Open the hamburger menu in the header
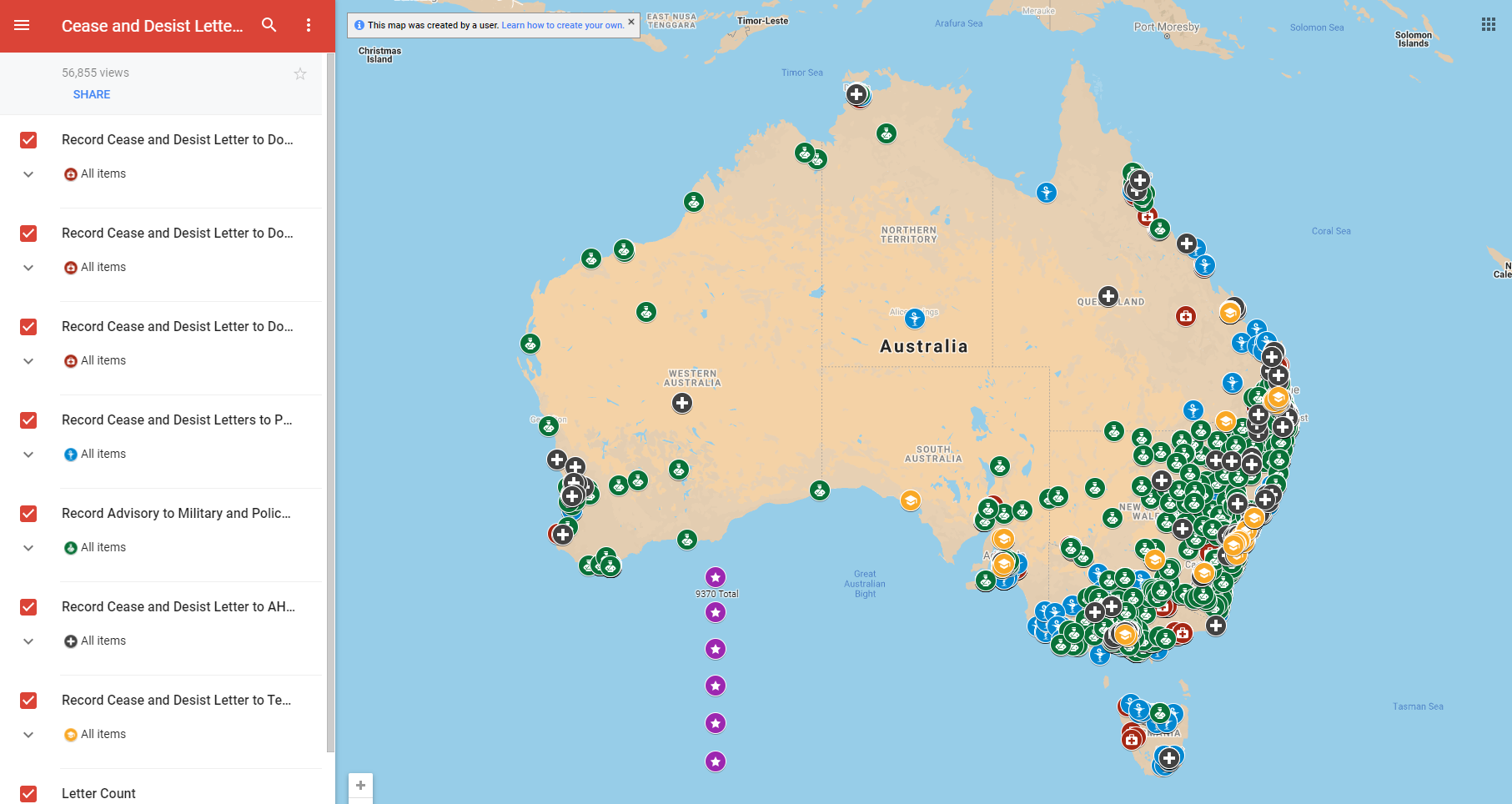This screenshot has width=1512, height=804. [x=23, y=25]
